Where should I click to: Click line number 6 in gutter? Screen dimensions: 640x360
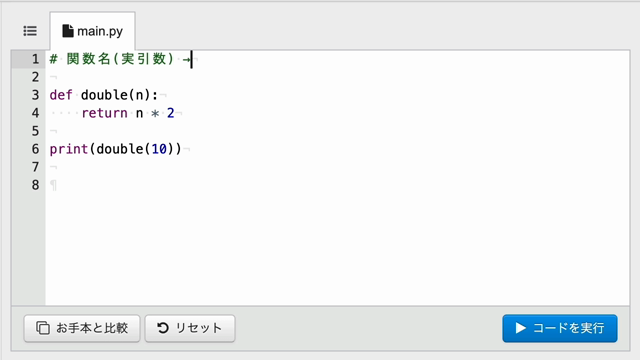click(36, 149)
